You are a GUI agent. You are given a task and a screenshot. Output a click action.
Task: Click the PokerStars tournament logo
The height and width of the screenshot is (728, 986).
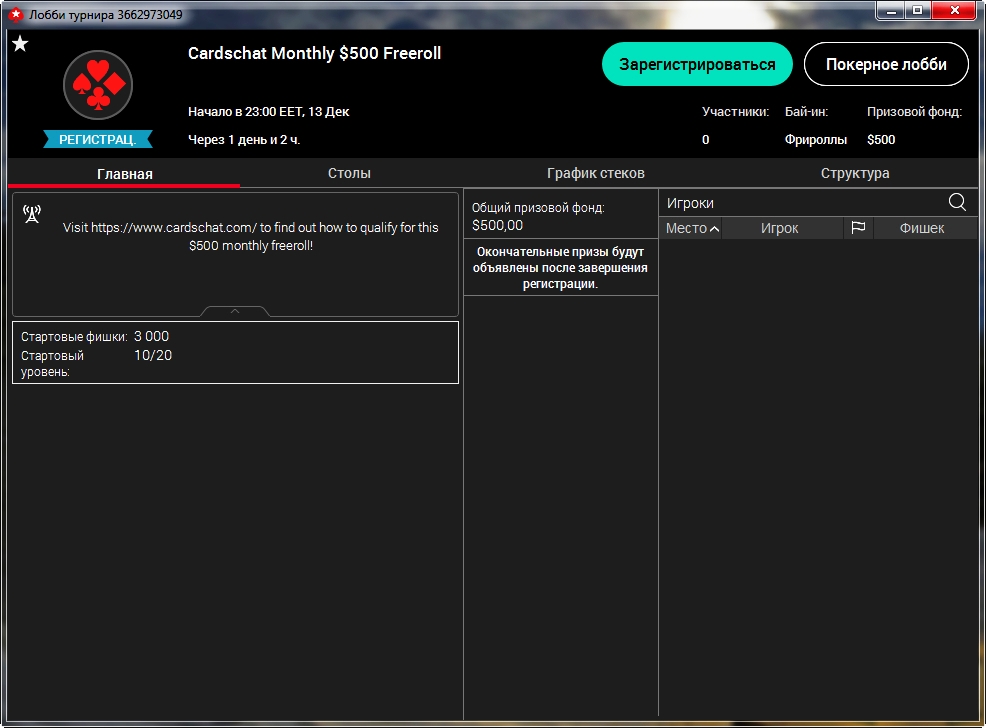pyautogui.click(x=98, y=85)
